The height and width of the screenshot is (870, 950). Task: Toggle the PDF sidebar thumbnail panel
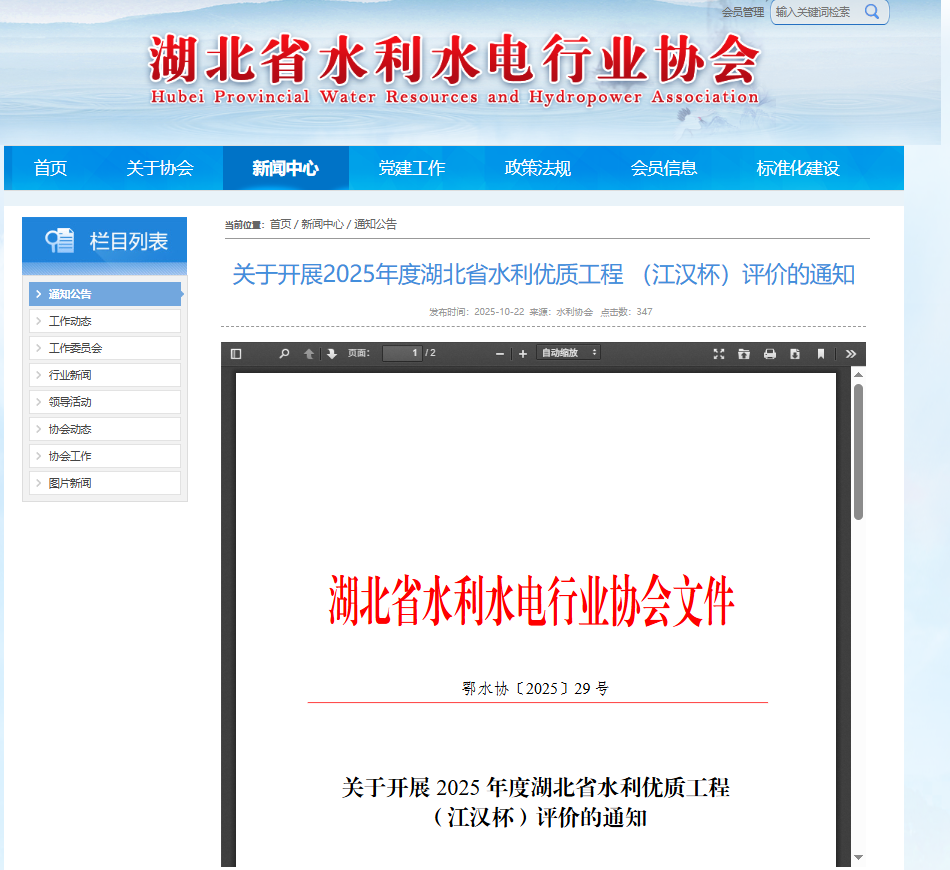[238, 353]
